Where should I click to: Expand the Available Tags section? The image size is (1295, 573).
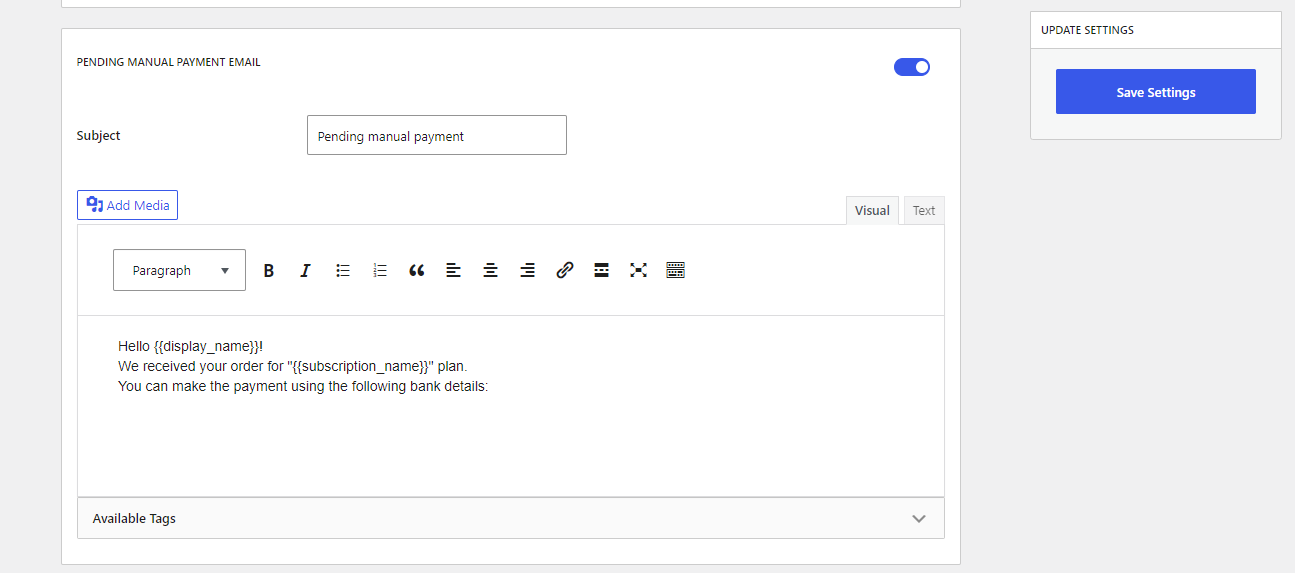click(510, 518)
